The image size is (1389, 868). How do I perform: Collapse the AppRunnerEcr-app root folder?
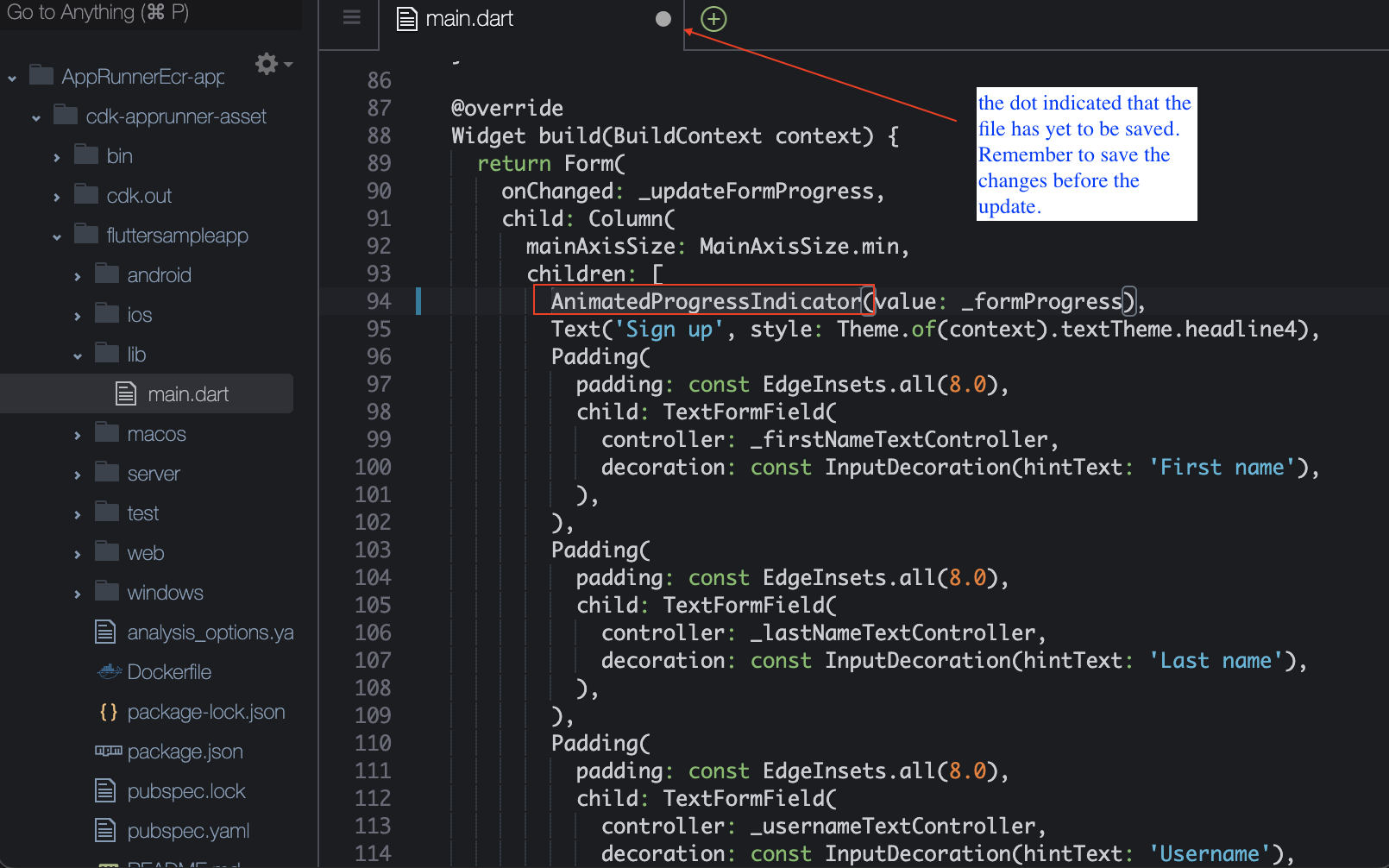pos(12,79)
